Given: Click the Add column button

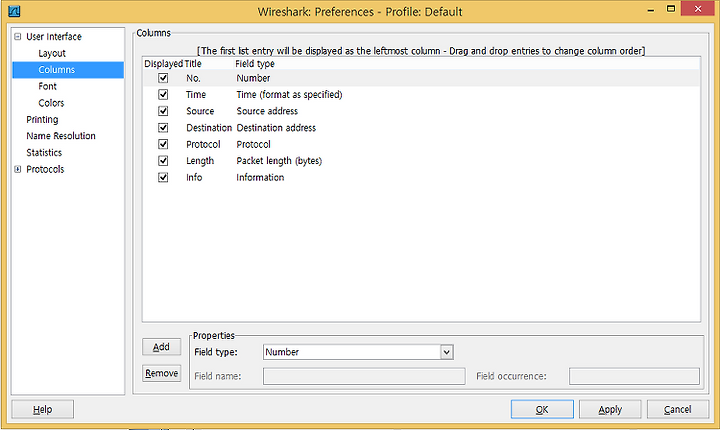Looking at the screenshot, I should pyautogui.click(x=161, y=347).
